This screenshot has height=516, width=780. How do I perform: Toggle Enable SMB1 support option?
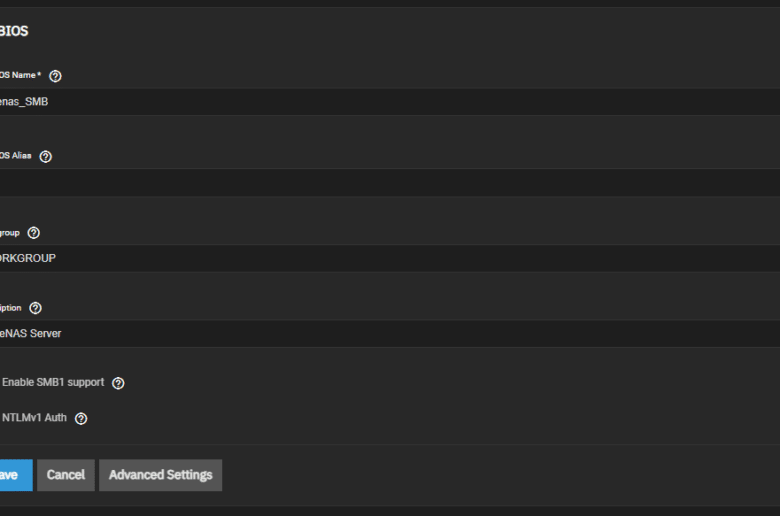click(53, 382)
